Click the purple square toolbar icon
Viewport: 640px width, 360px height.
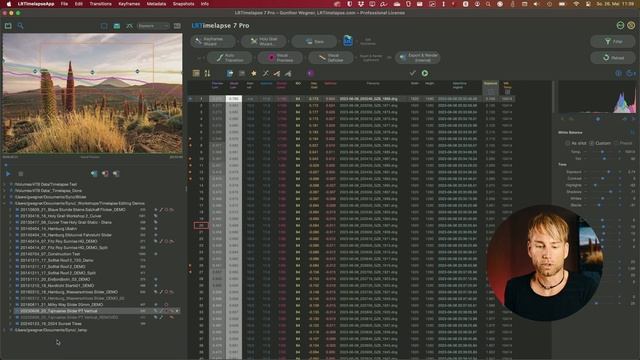click(311, 73)
